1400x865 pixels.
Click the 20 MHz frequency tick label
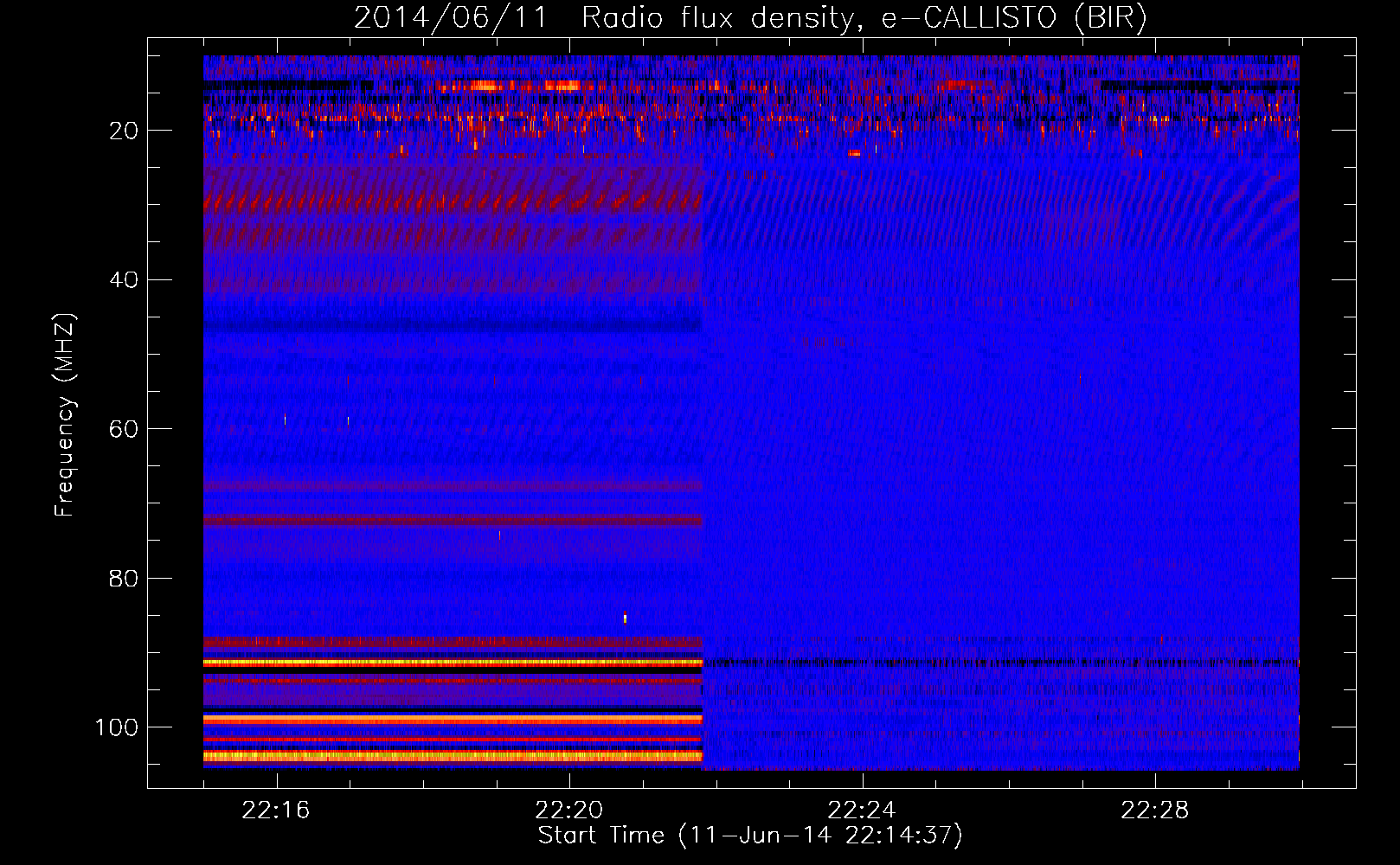[125, 131]
